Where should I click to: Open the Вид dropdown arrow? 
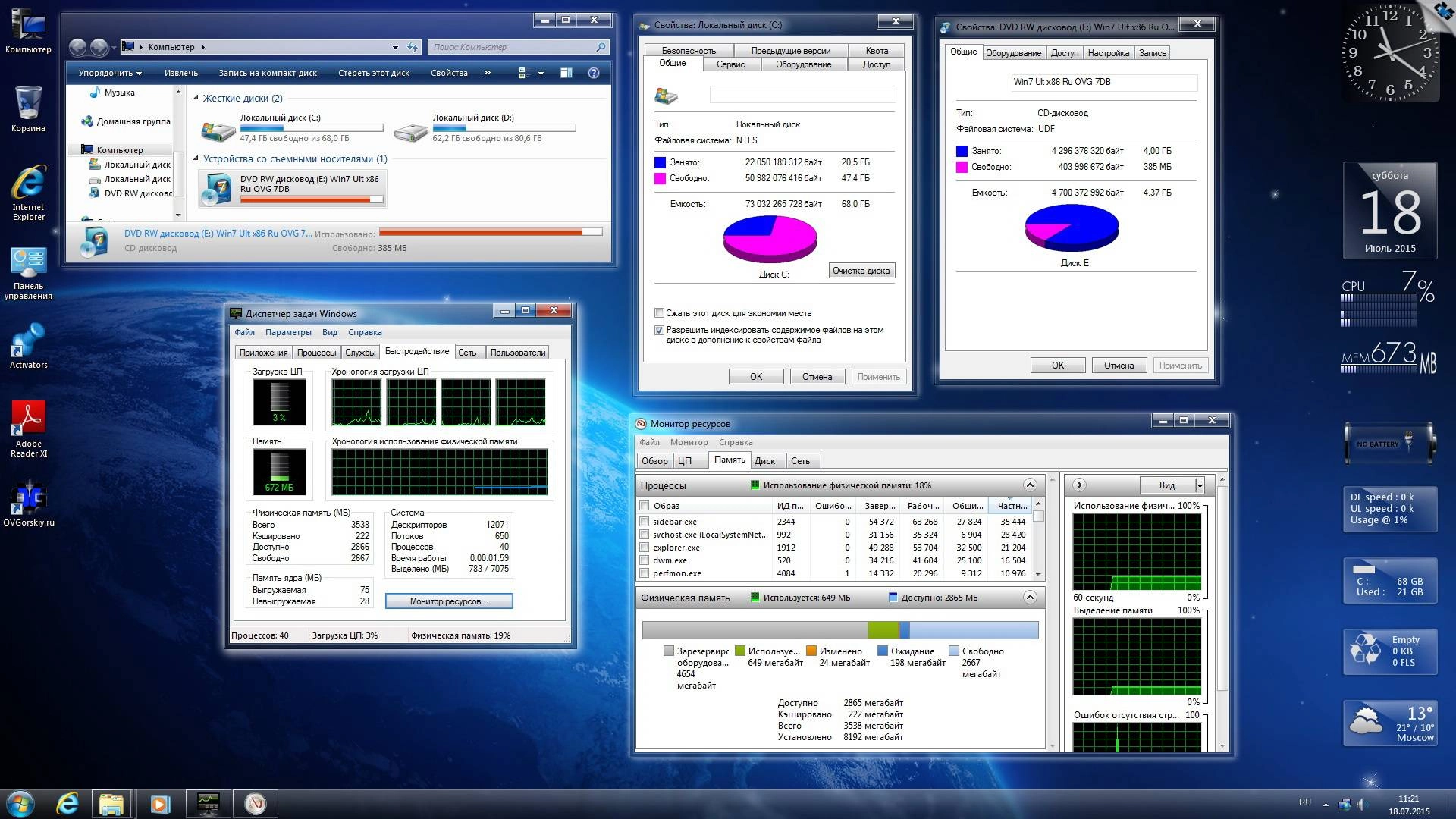click(1199, 485)
